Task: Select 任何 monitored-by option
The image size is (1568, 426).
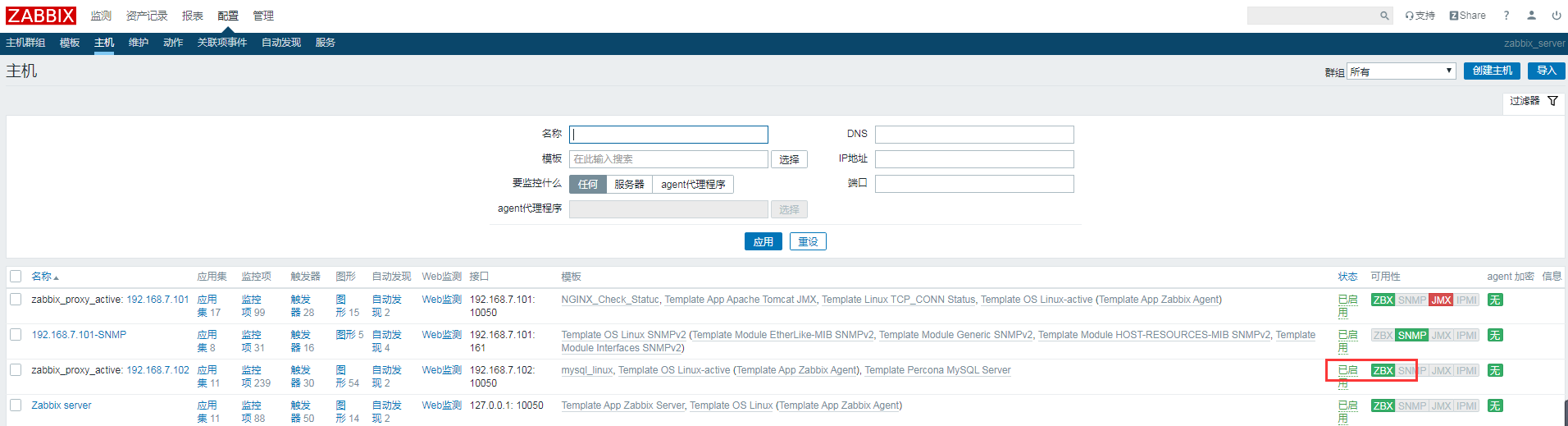Action: click(587, 184)
